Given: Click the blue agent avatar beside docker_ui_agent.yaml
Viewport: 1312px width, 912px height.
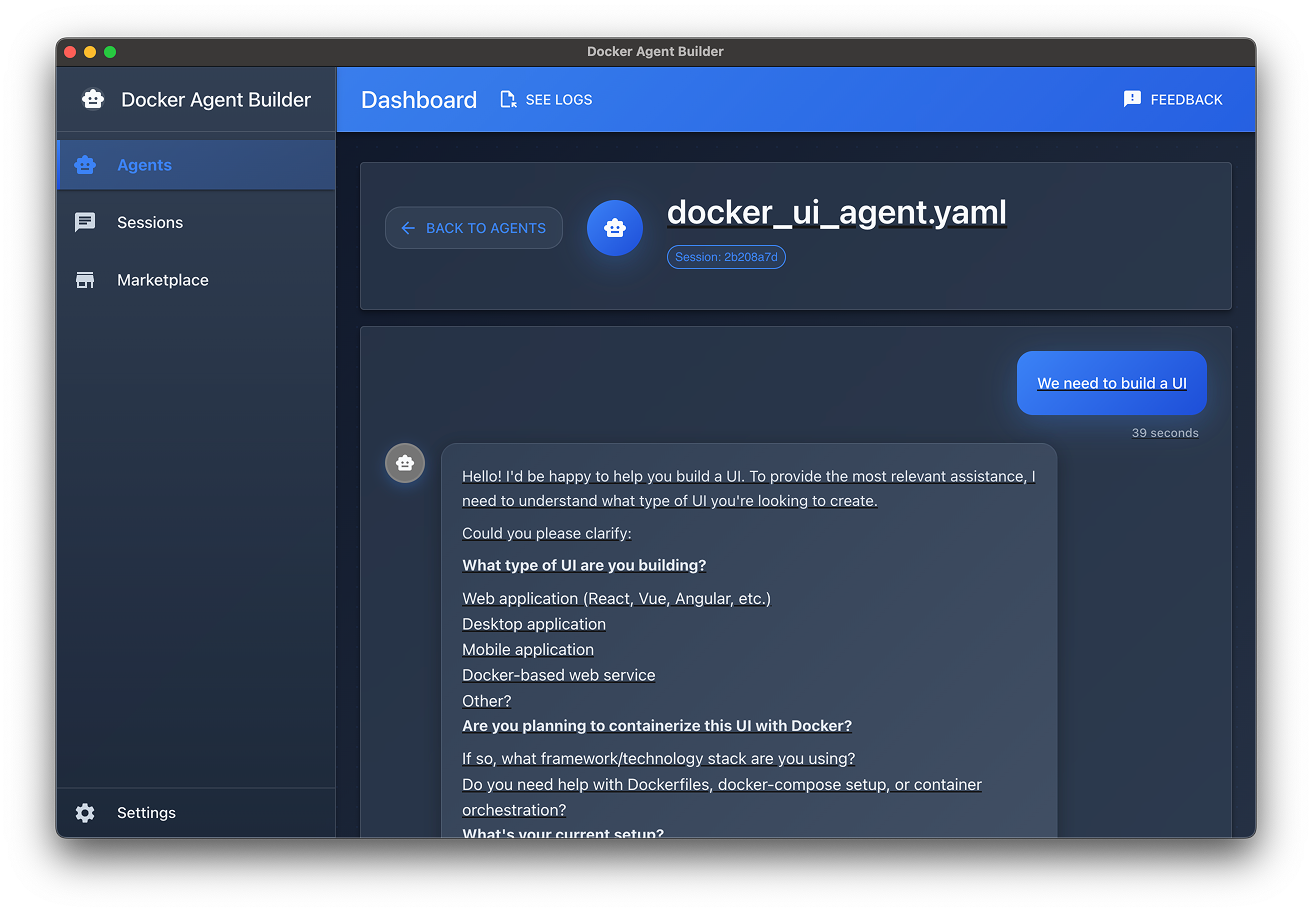Looking at the screenshot, I should [x=614, y=228].
